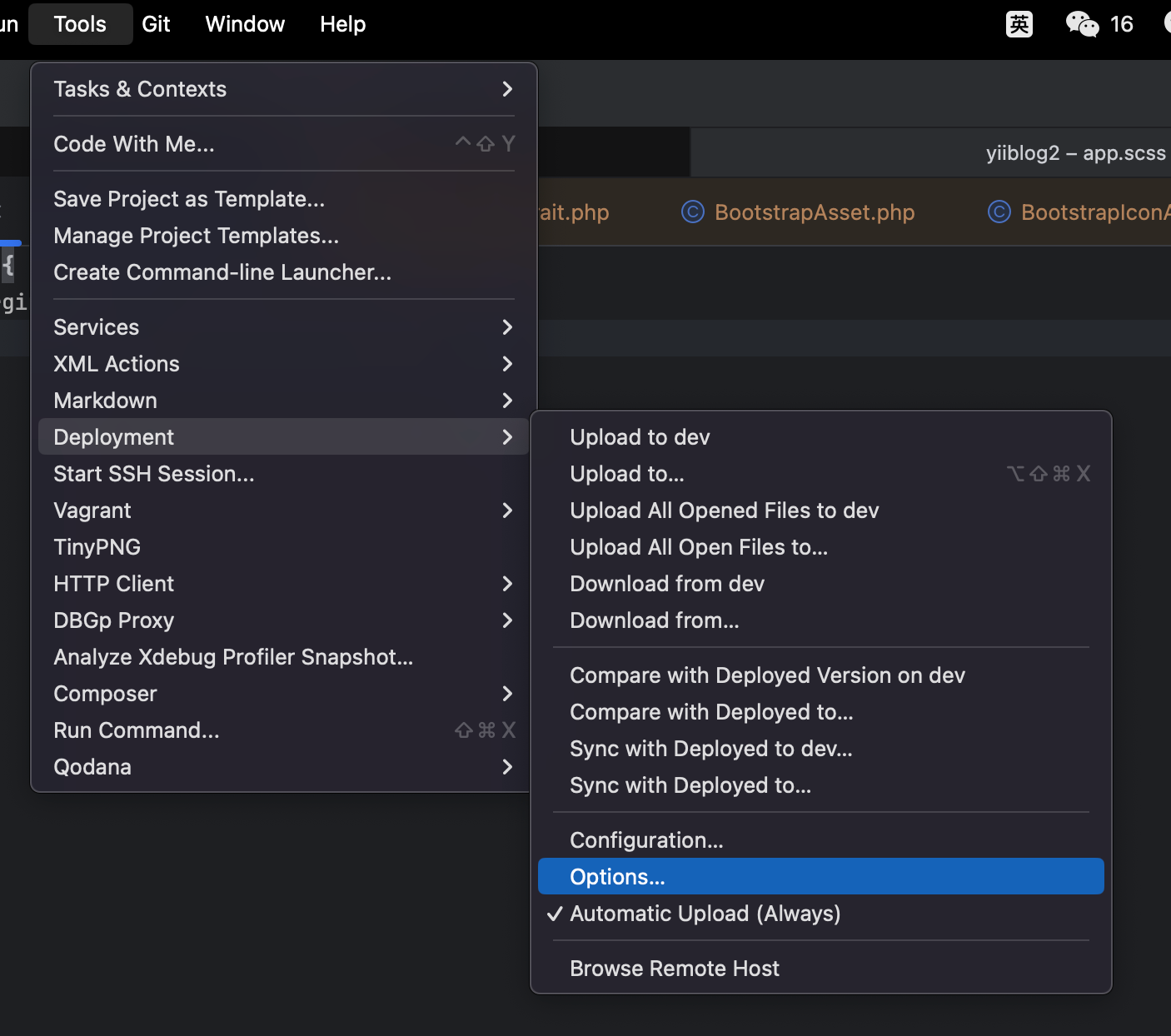The width and height of the screenshot is (1171, 1036).
Task: Toggle Automatic Upload (Always) option
Action: tap(705, 914)
